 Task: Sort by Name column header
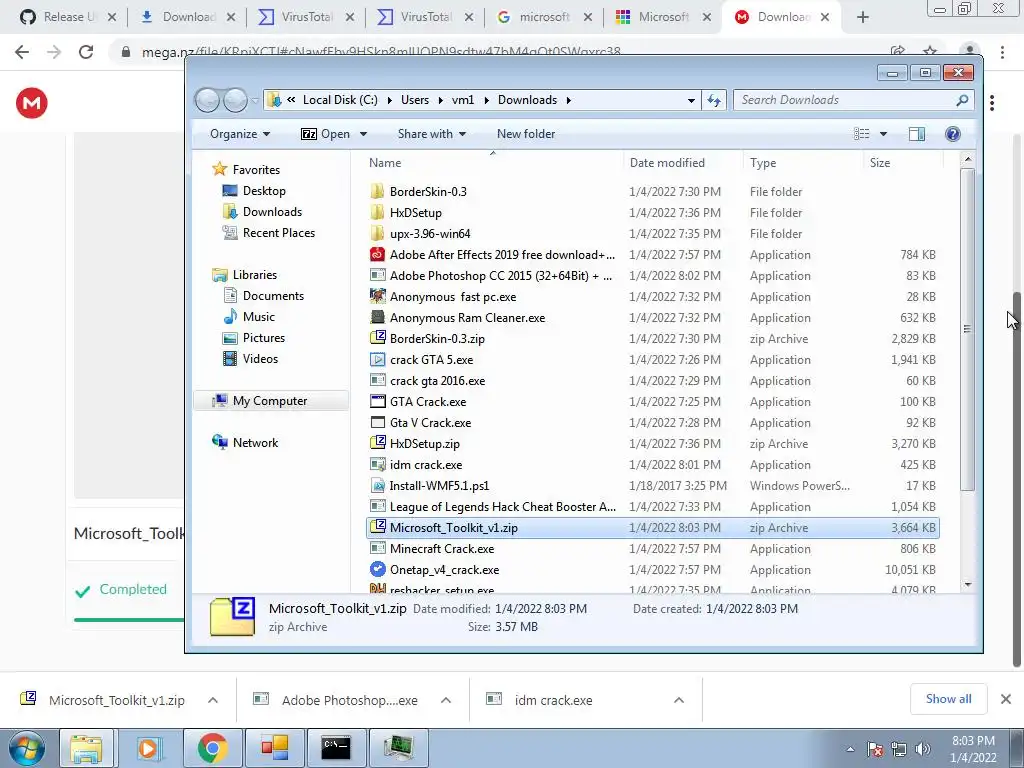point(385,163)
